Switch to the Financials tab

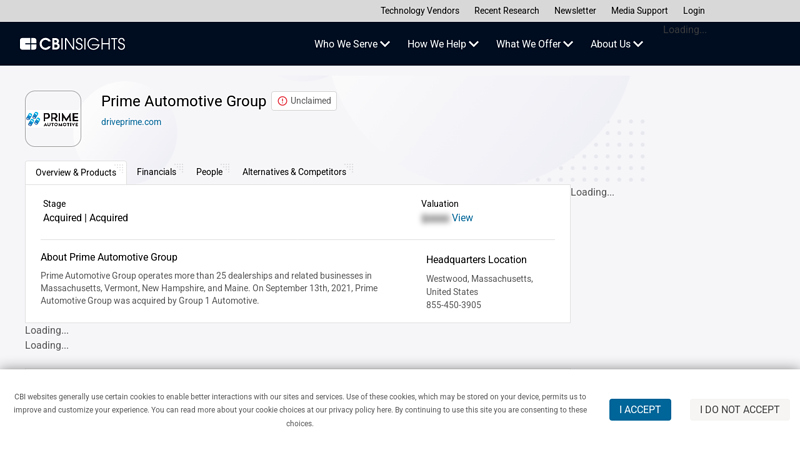point(156,172)
